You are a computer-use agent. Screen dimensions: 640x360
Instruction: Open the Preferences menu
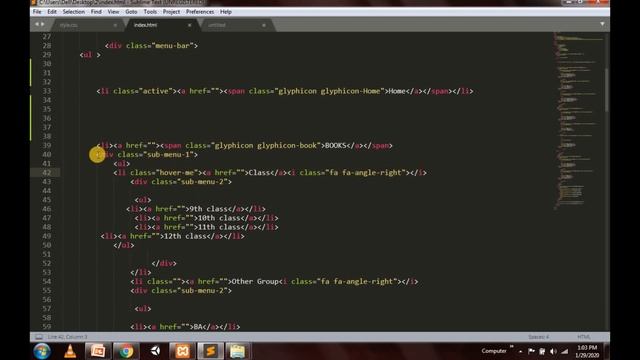click(200, 12)
